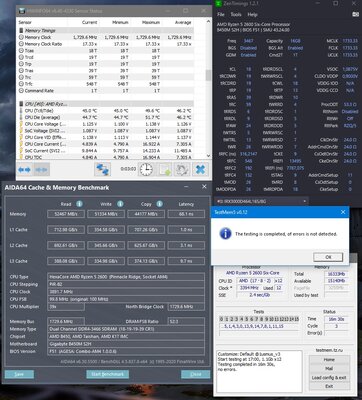Take a ZenTimings screenshot with the camera icon

[355, 14]
